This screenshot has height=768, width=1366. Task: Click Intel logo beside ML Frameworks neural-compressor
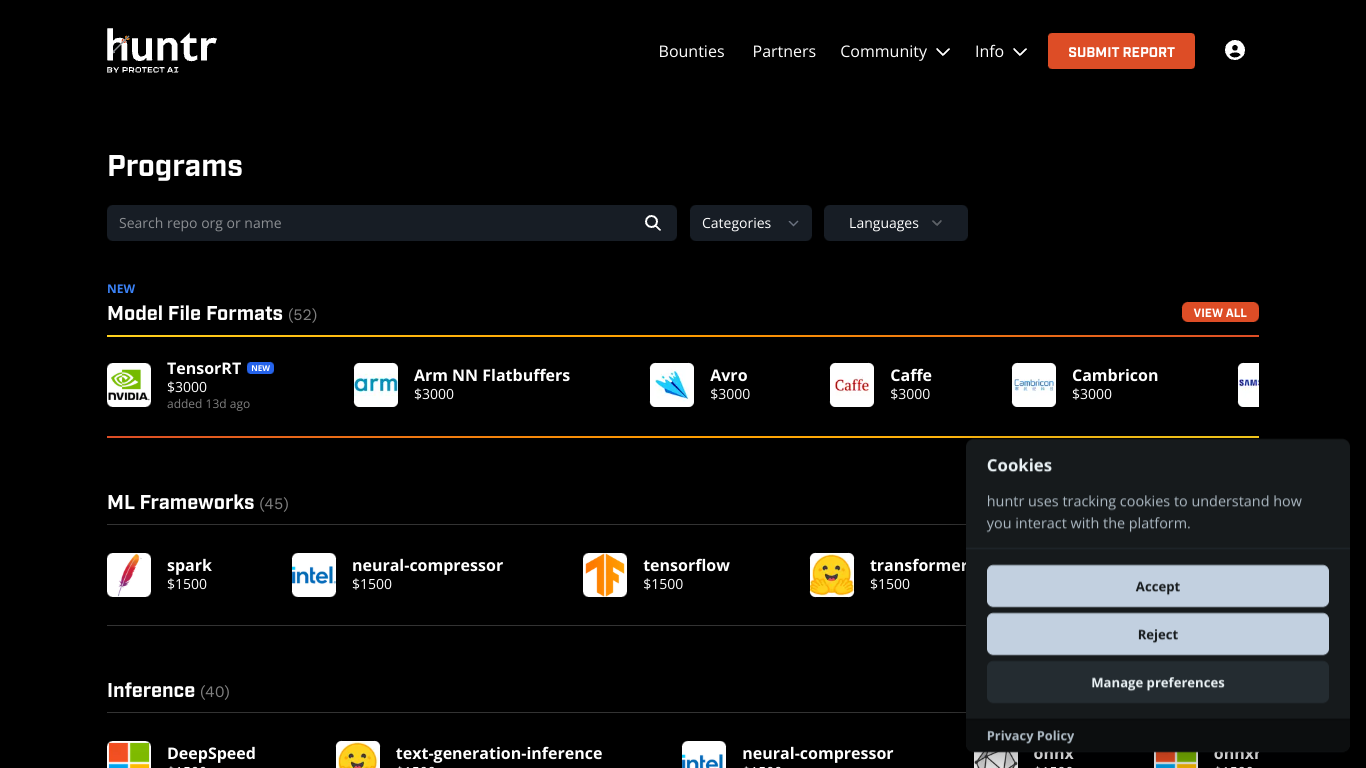[314, 575]
